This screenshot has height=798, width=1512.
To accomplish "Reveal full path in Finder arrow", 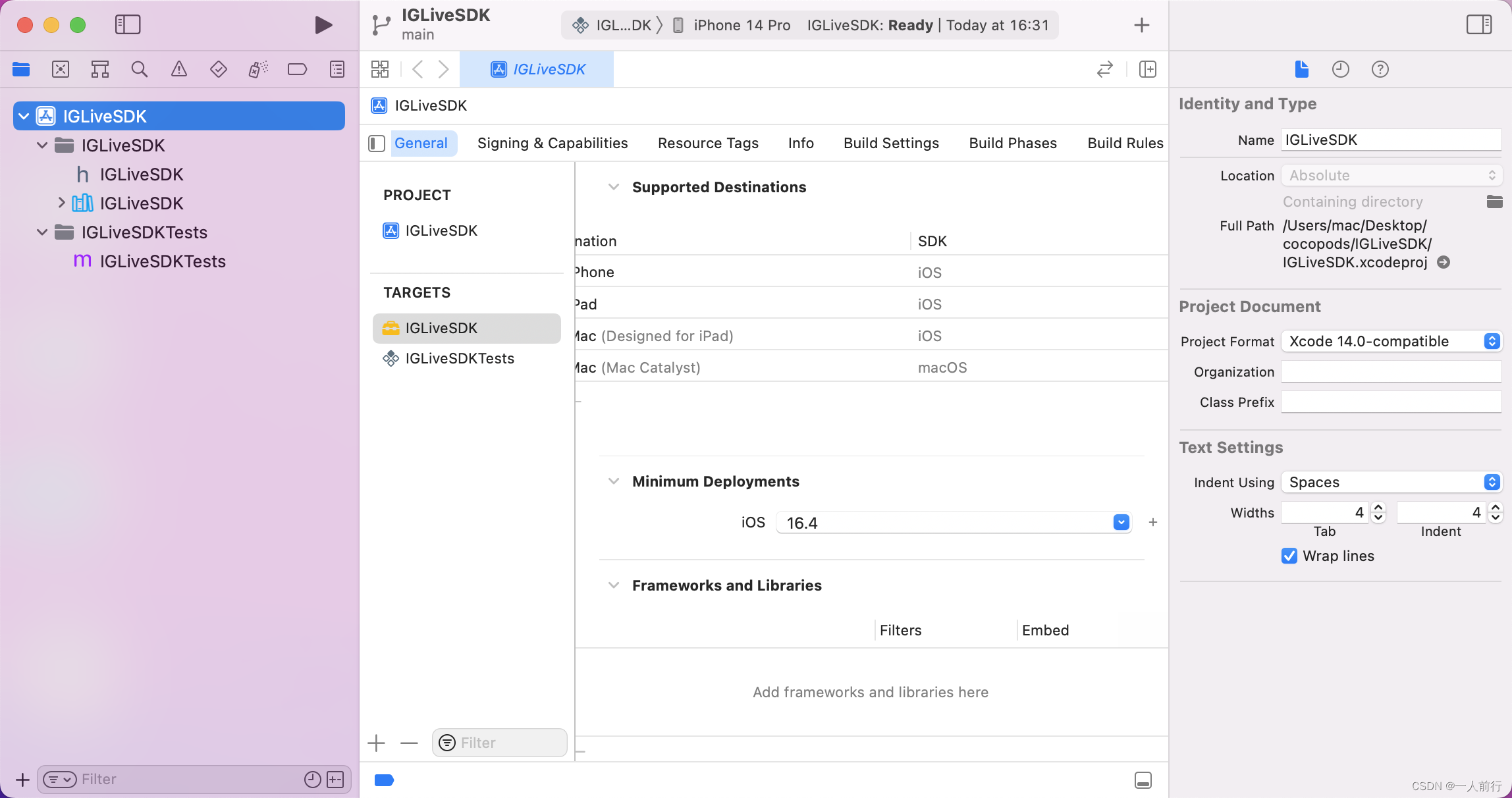I will click(1444, 262).
